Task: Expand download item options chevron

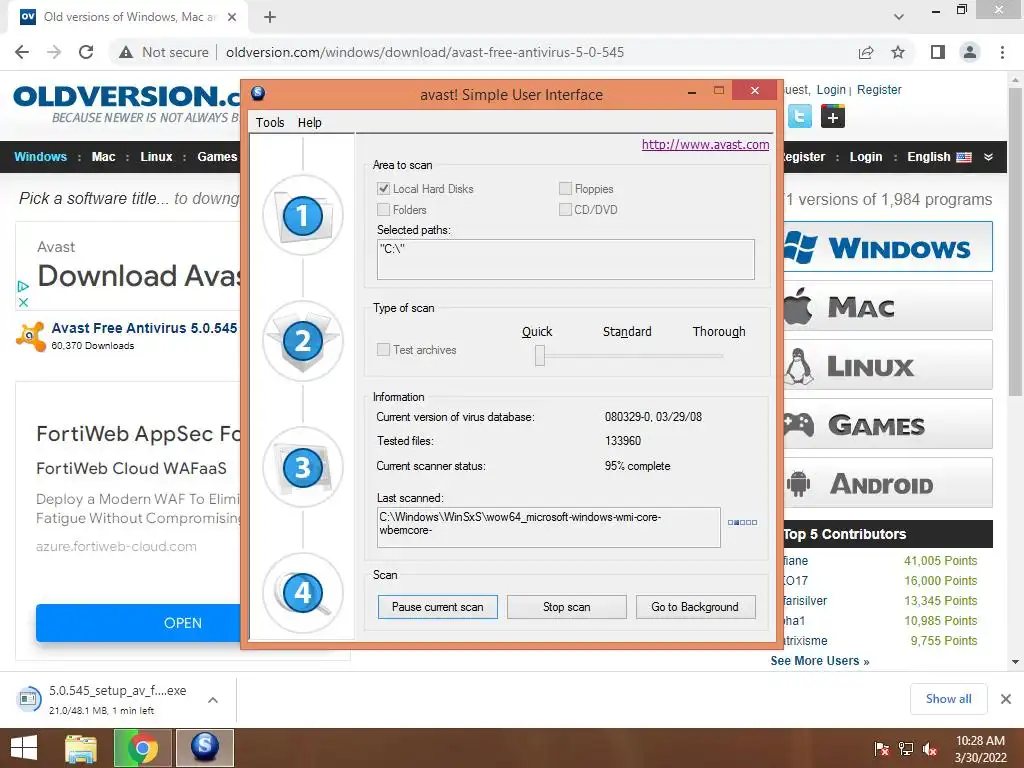Action: click(x=212, y=700)
